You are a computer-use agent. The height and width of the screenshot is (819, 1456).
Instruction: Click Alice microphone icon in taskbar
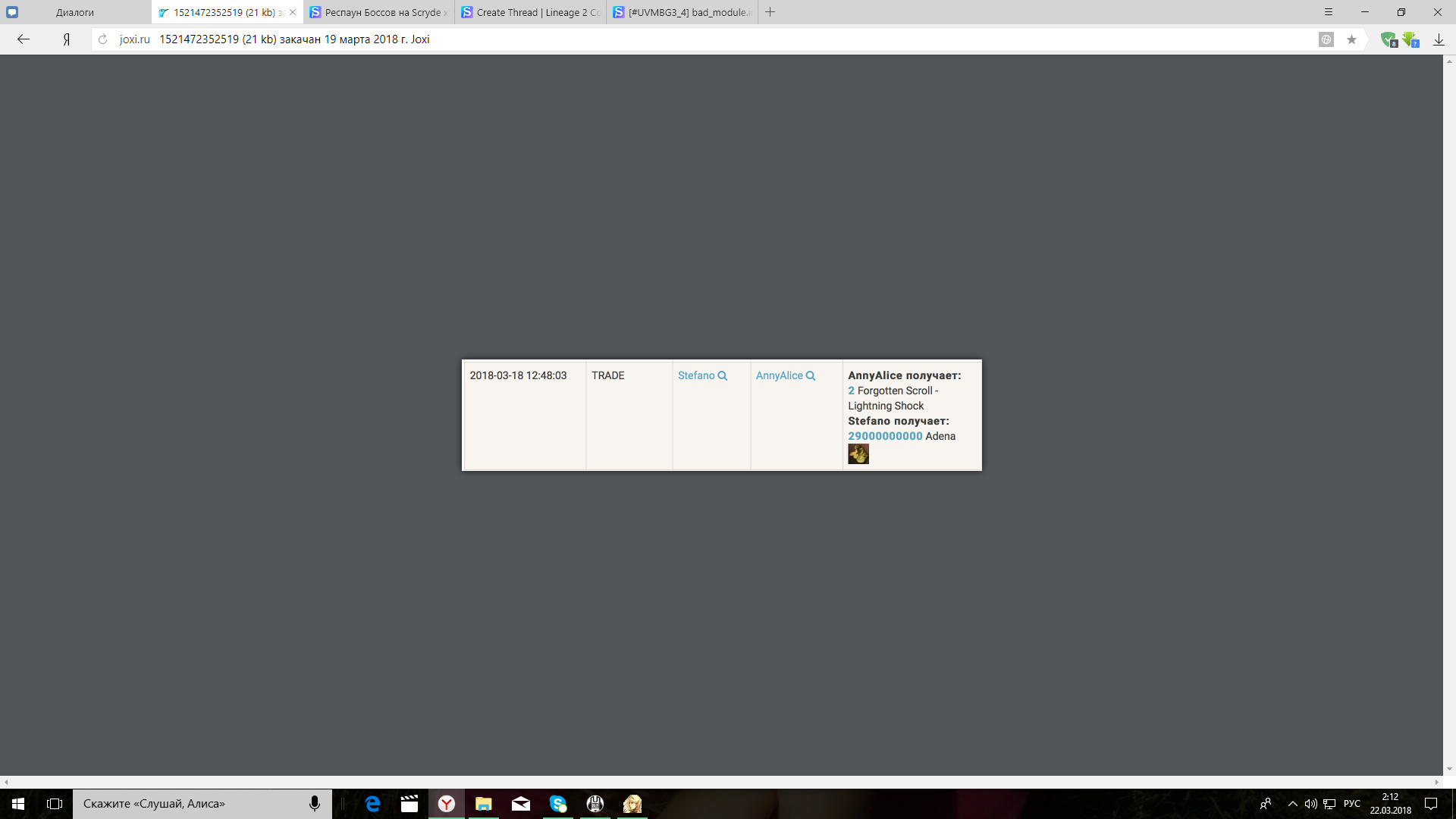[314, 804]
